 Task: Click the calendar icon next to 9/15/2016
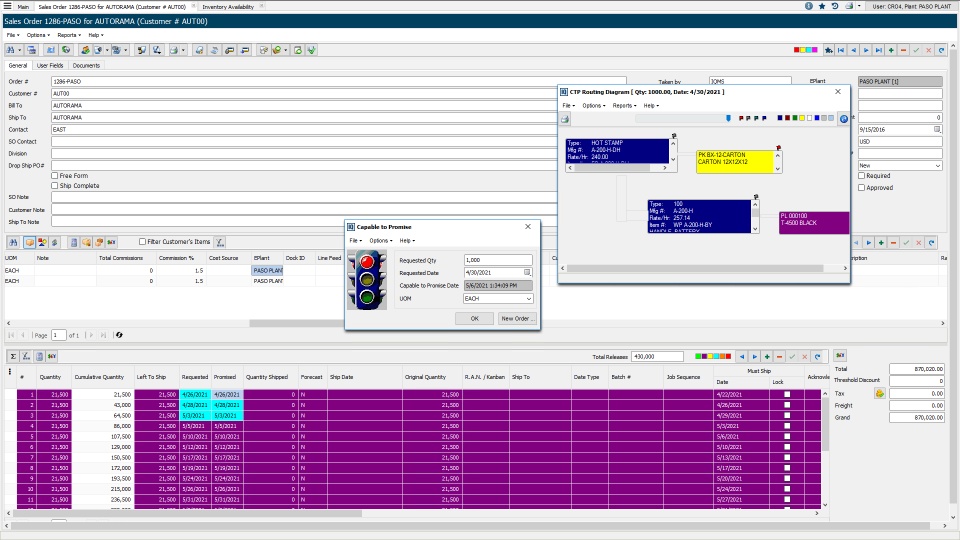click(937, 129)
